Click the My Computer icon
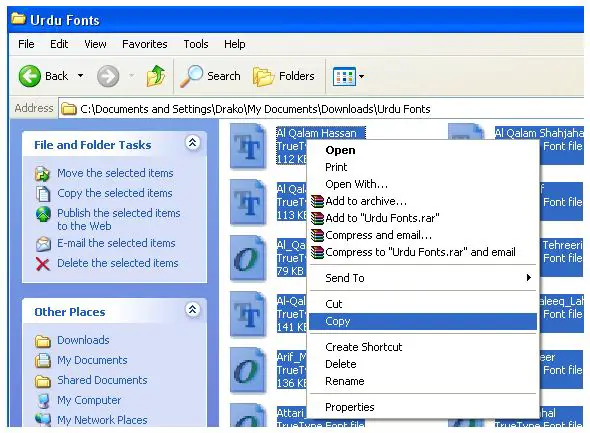The image size is (590, 433). tap(43, 401)
